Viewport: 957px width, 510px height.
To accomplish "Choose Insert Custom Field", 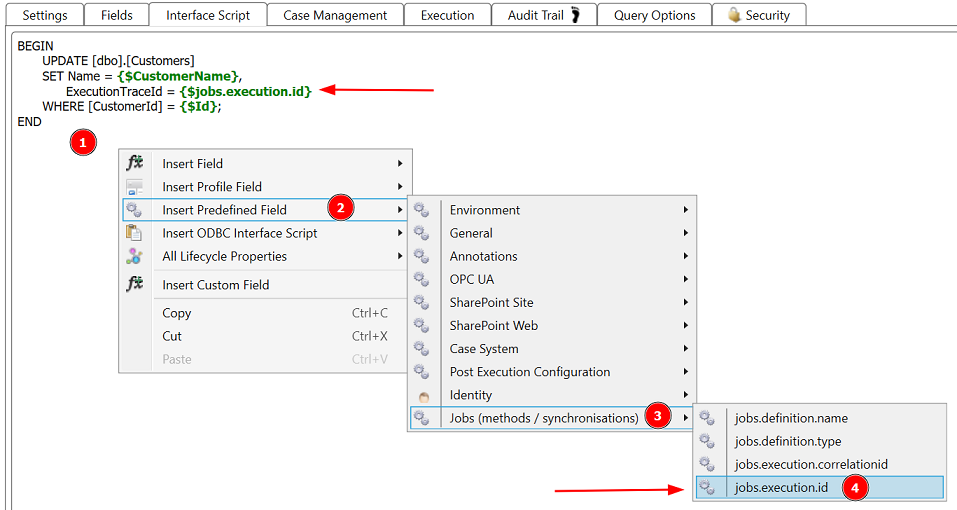I will [265, 285].
